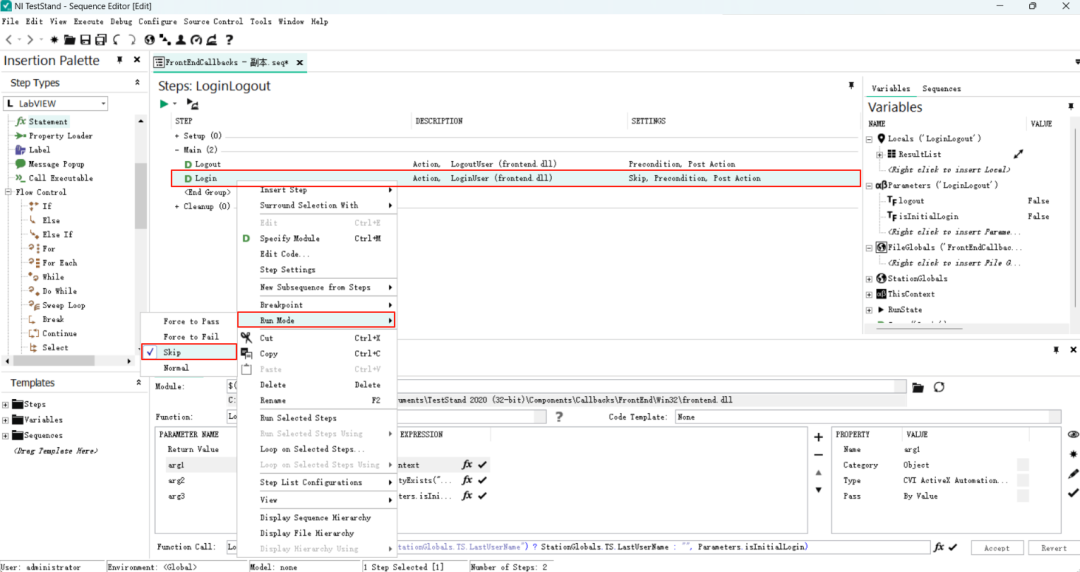The image size is (1080, 572).
Task: Click the Insertion Palette horizontal scrollbar
Action: pos(54,360)
